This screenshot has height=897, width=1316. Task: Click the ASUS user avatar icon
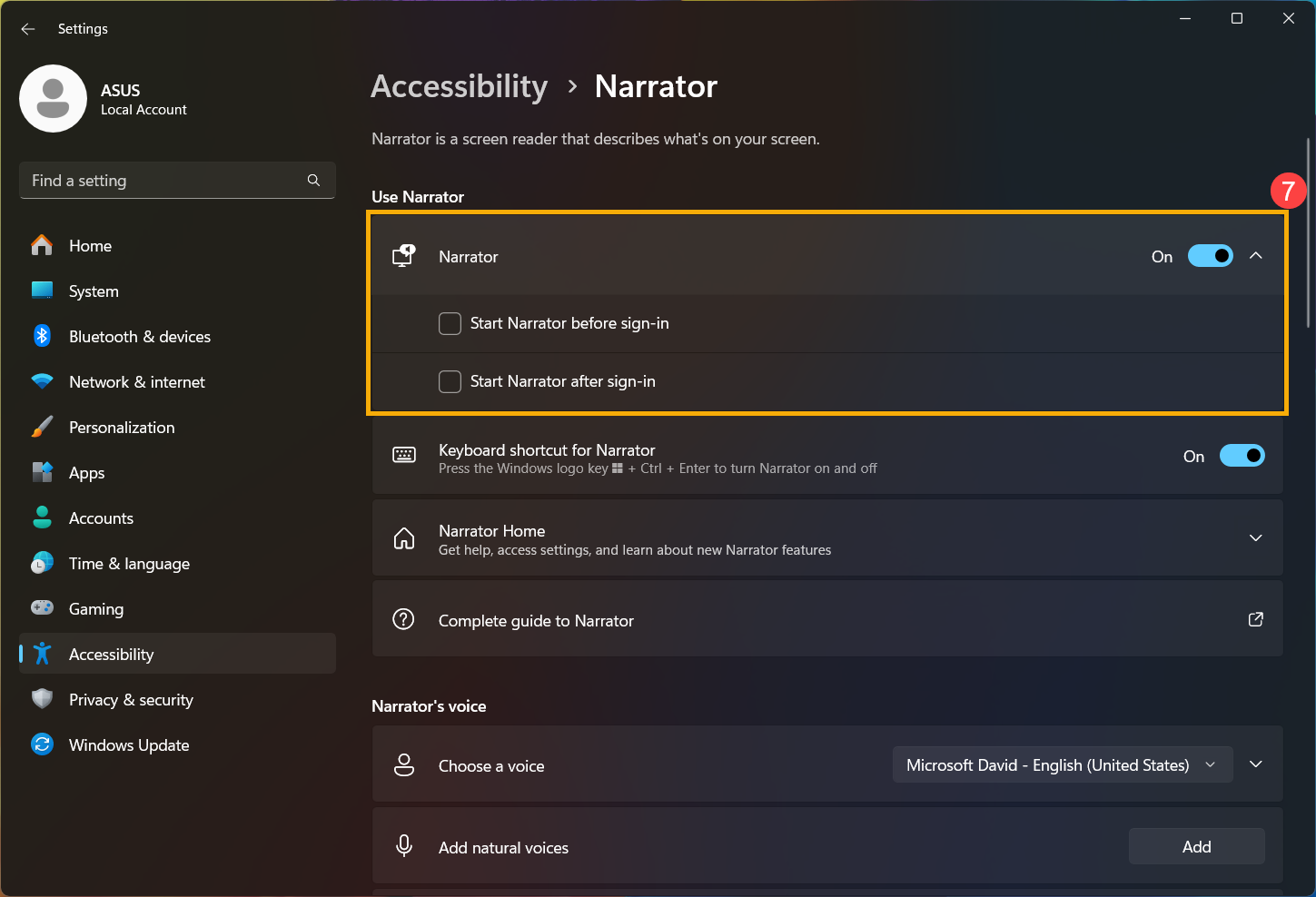(x=53, y=98)
